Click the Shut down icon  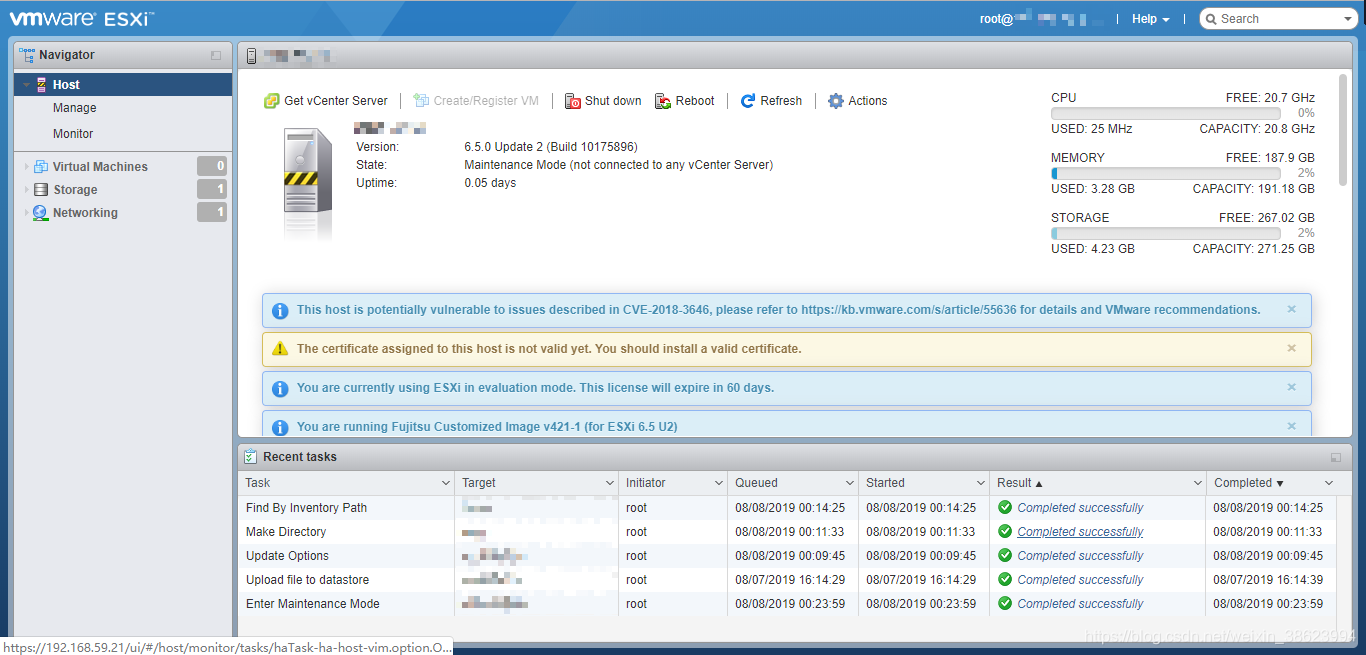click(x=573, y=101)
